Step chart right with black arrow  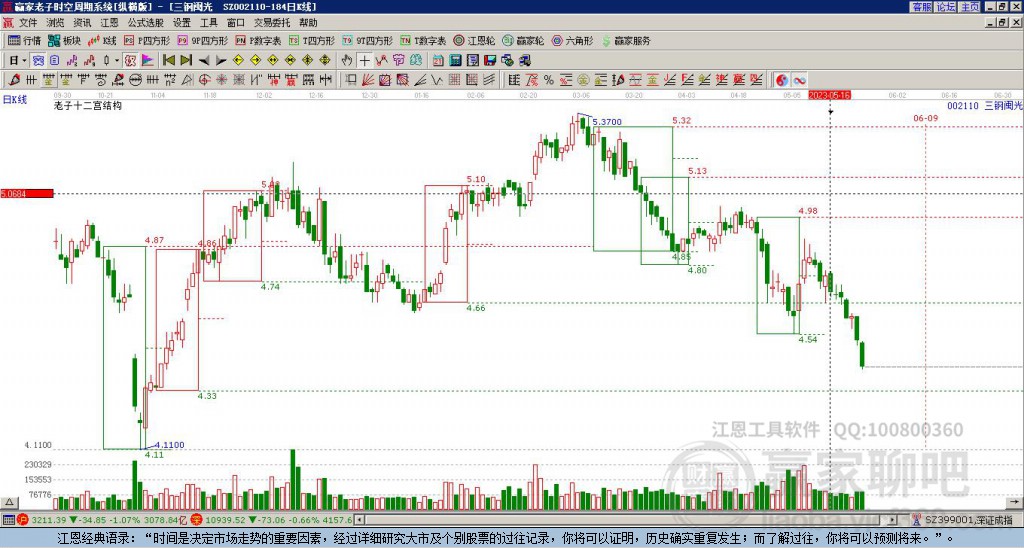(x=221, y=61)
